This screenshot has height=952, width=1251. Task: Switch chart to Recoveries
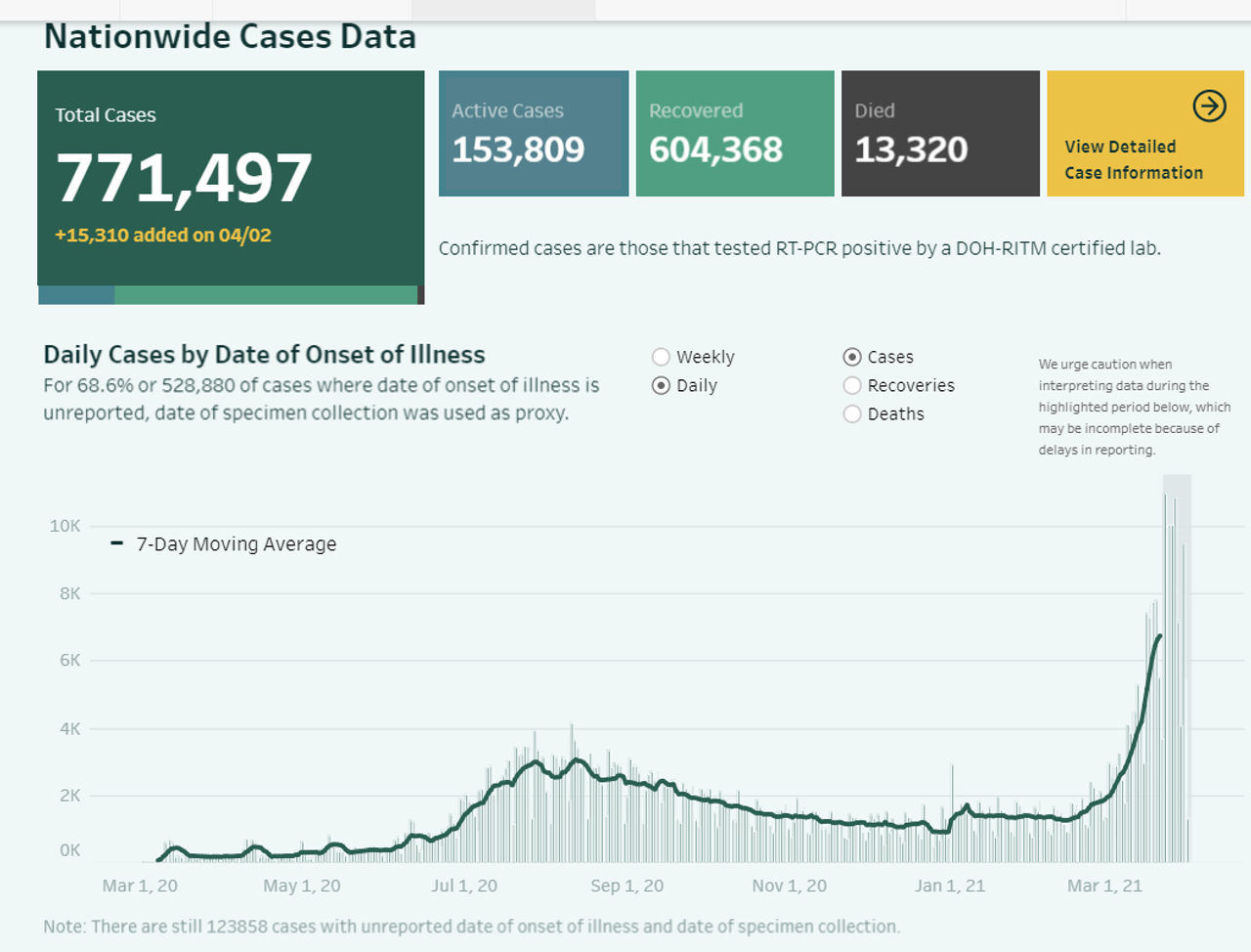click(852, 385)
